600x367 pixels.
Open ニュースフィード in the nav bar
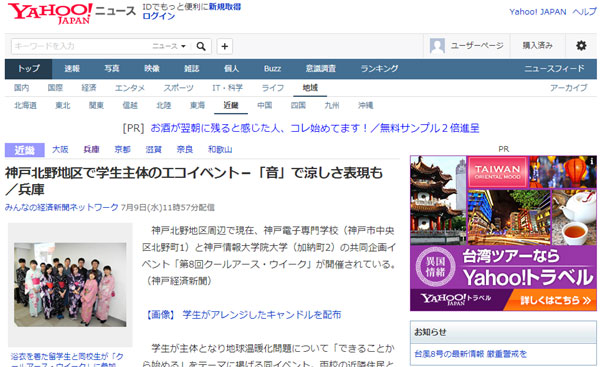point(554,69)
